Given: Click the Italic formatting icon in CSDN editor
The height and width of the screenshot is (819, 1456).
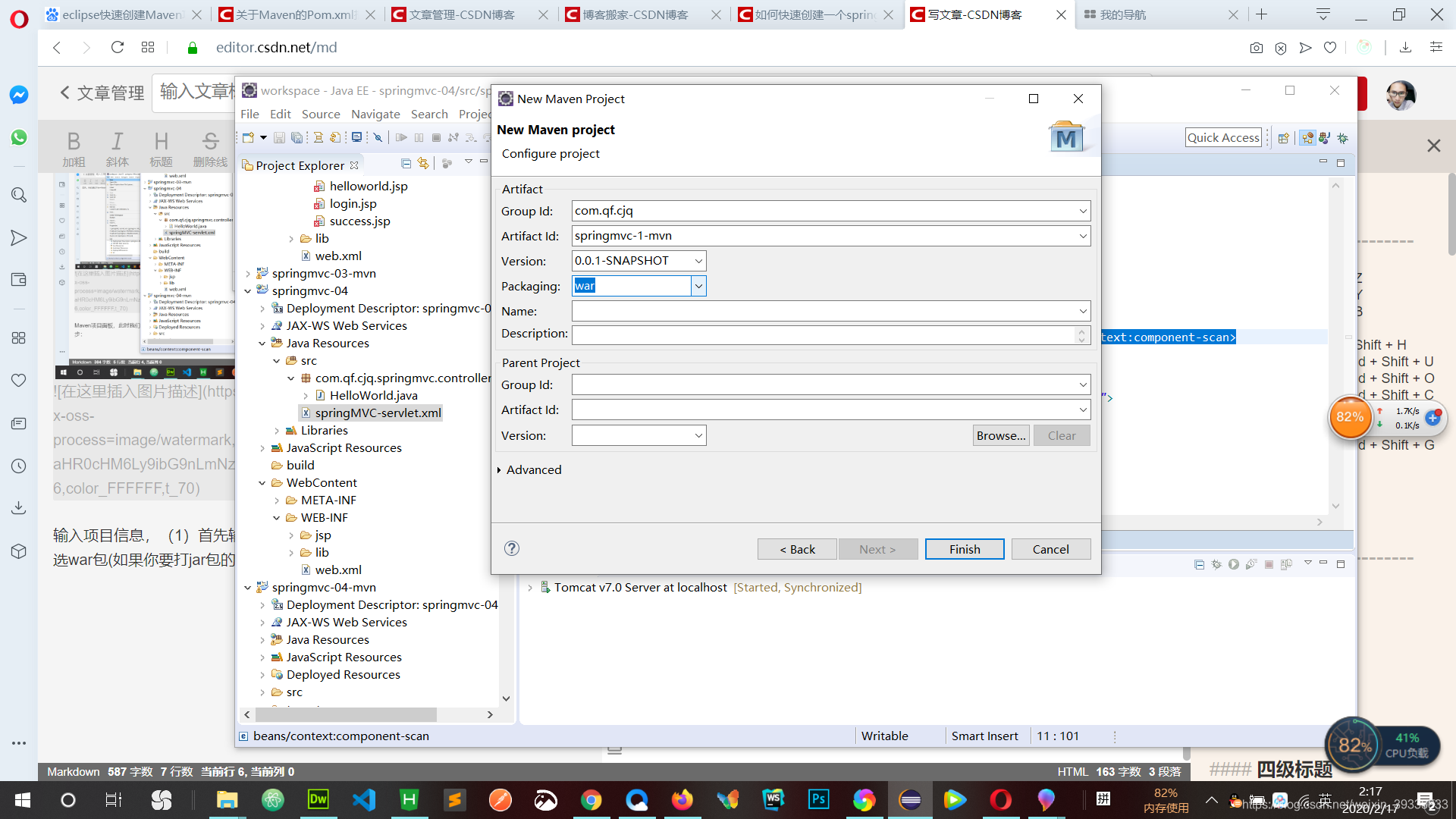Looking at the screenshot, I should click(117, 149).
